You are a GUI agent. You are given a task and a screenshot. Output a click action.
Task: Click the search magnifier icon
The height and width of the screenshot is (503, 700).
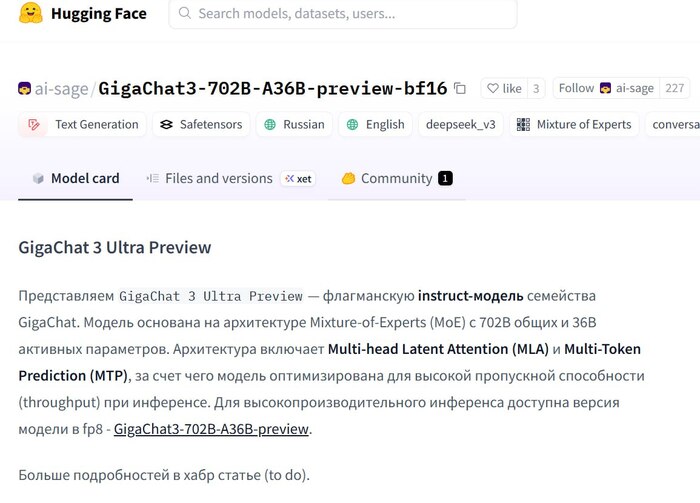coord(184,14)
